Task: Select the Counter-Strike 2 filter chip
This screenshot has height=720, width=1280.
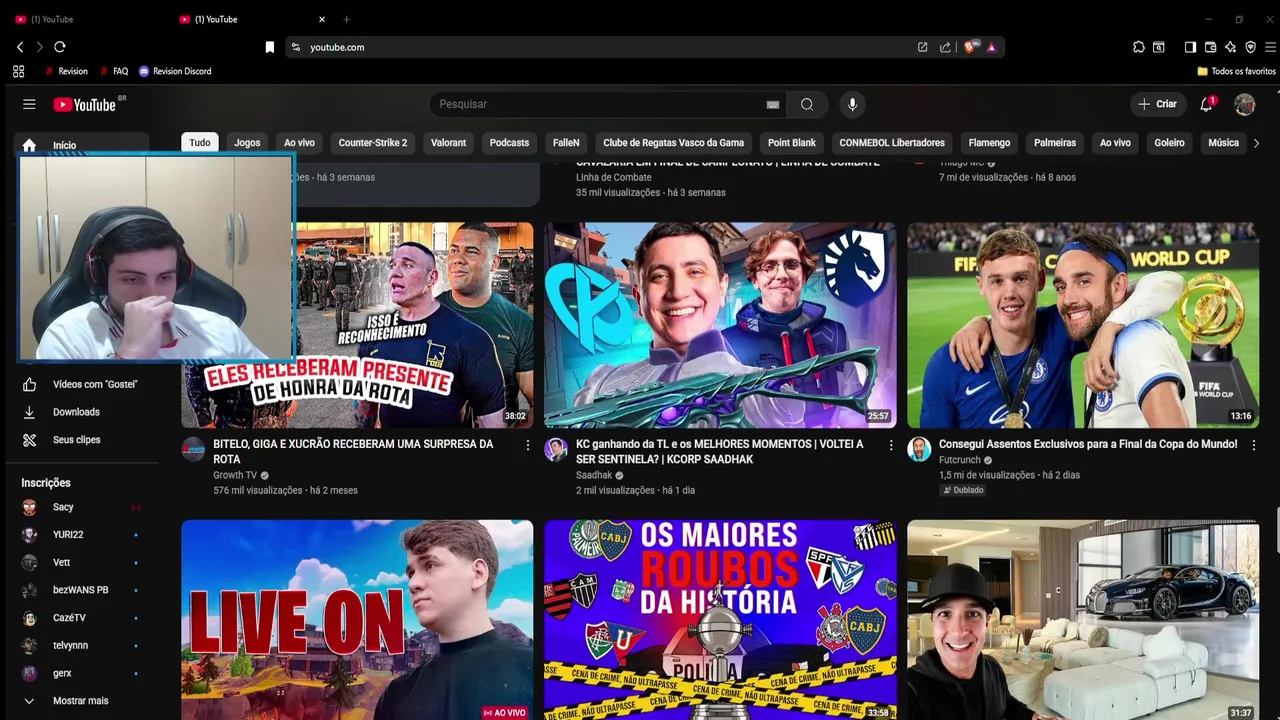Action: pyautogui.click(x=373, y=143)
